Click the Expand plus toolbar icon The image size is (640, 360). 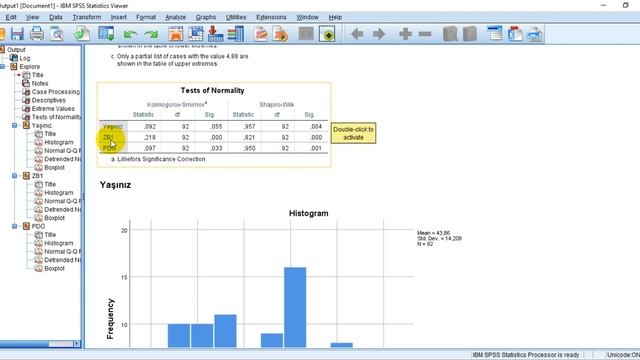click(x=405, y=34)
